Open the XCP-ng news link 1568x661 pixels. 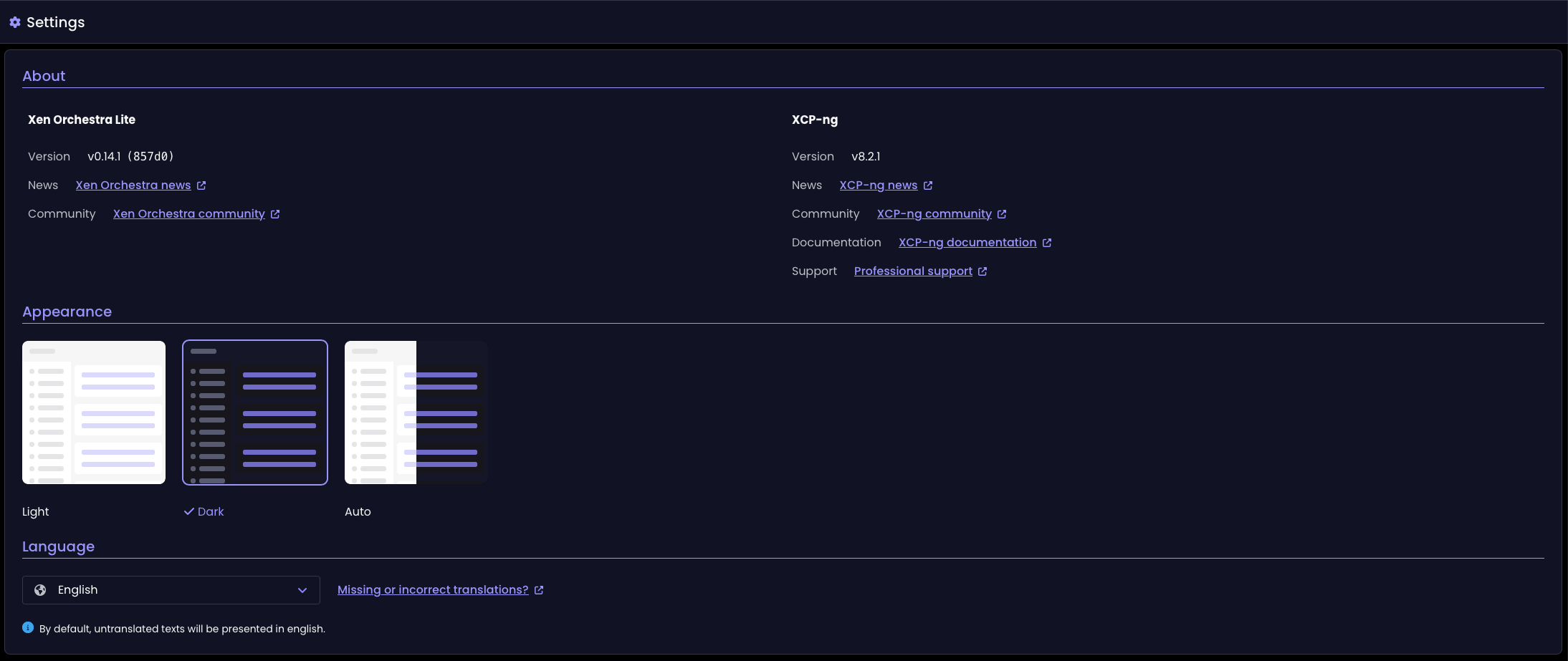point(879,185)
